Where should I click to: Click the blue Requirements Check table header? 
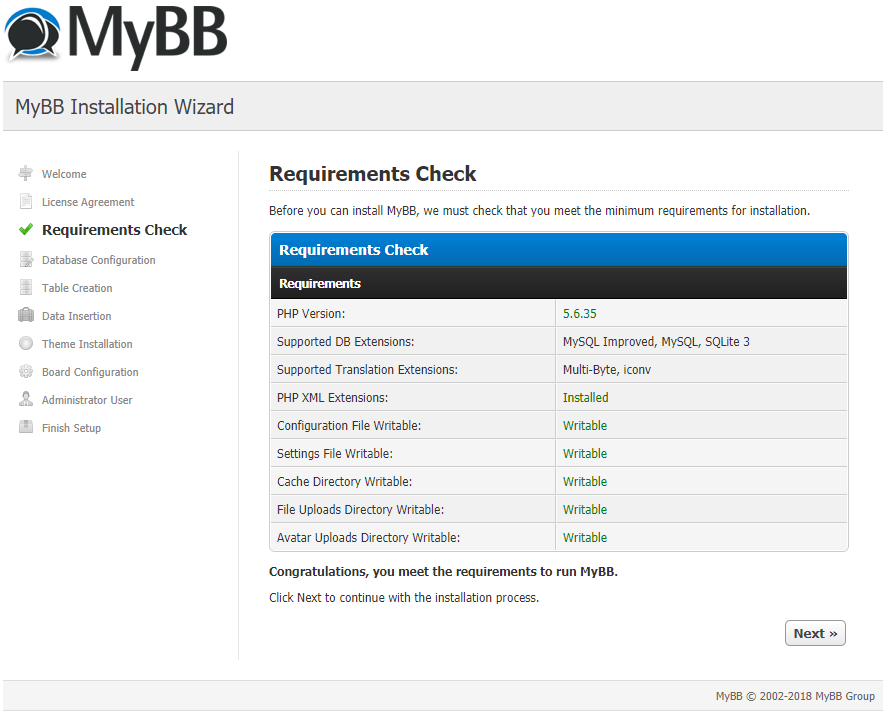[x=558, y=250]
